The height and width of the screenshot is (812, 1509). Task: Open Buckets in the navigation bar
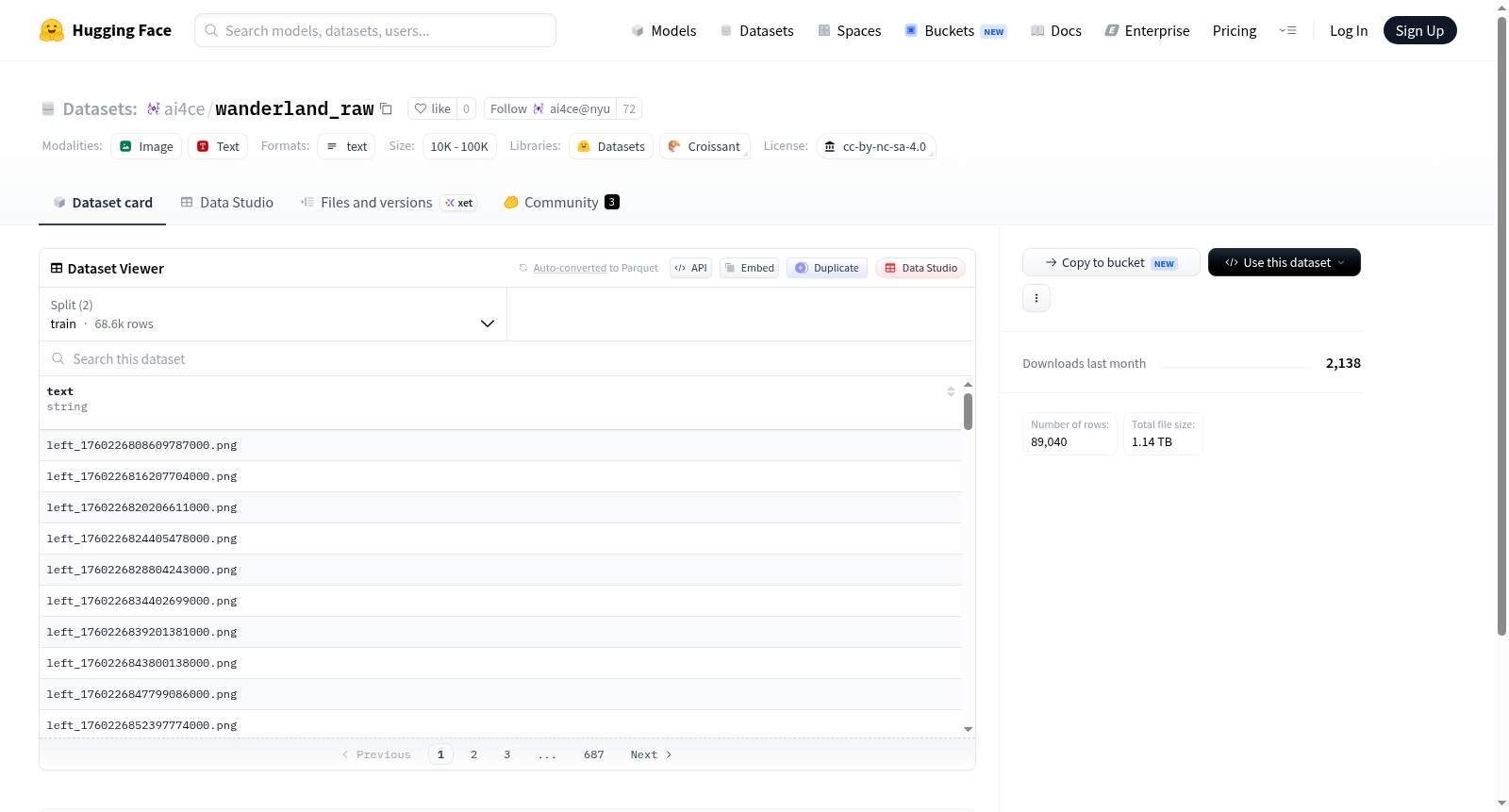[955, 30]
